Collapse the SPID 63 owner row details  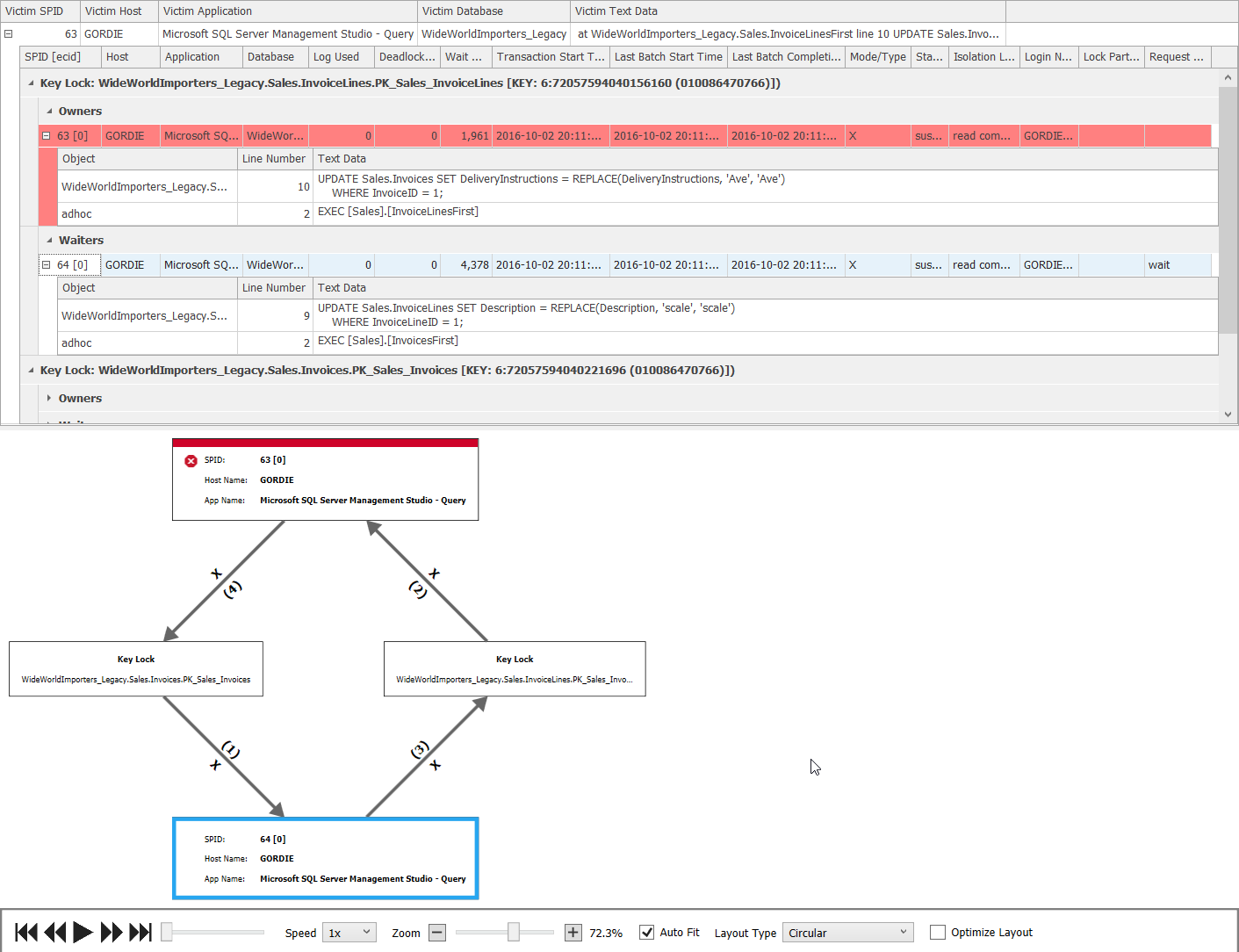[45, 135]
